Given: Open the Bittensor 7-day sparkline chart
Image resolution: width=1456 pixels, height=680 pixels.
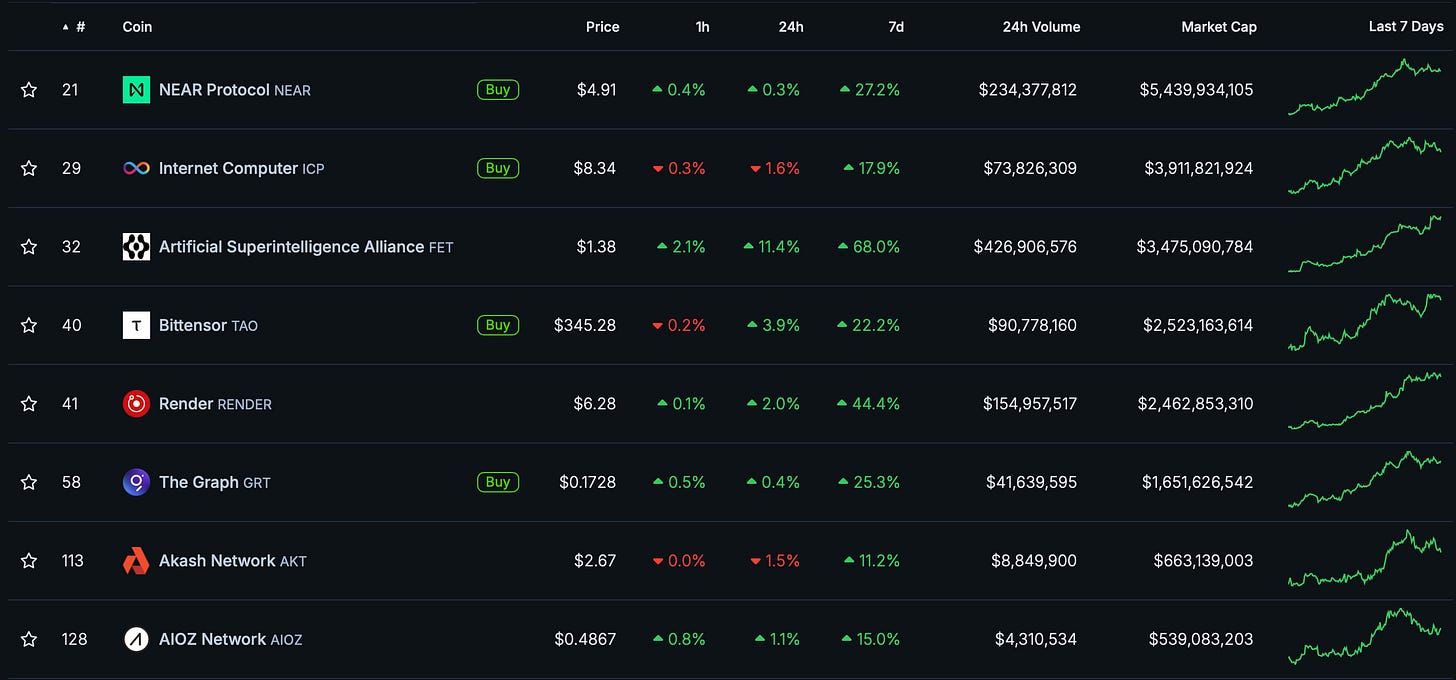Looking at the screenshot, I should [1365, 322].
